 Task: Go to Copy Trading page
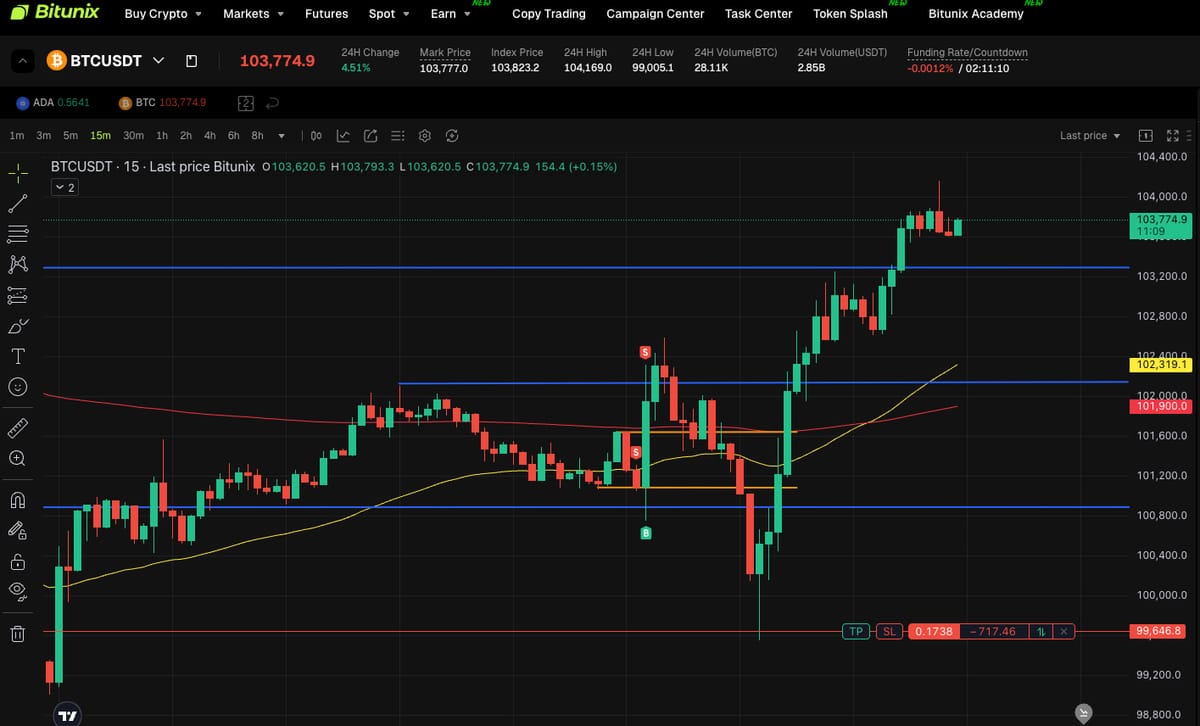549,14
